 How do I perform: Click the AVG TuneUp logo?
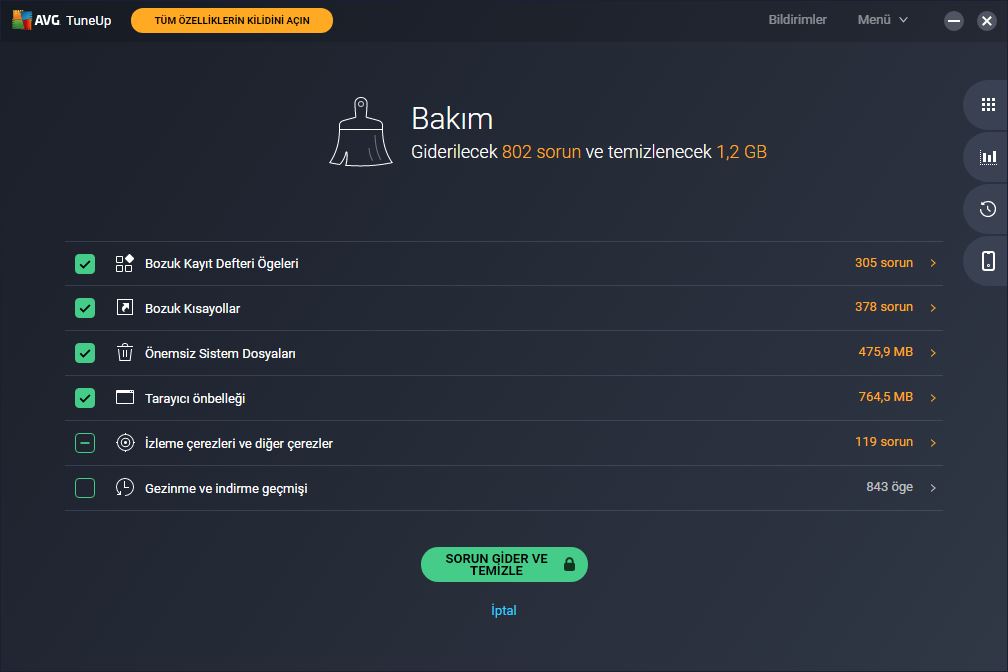62,20
